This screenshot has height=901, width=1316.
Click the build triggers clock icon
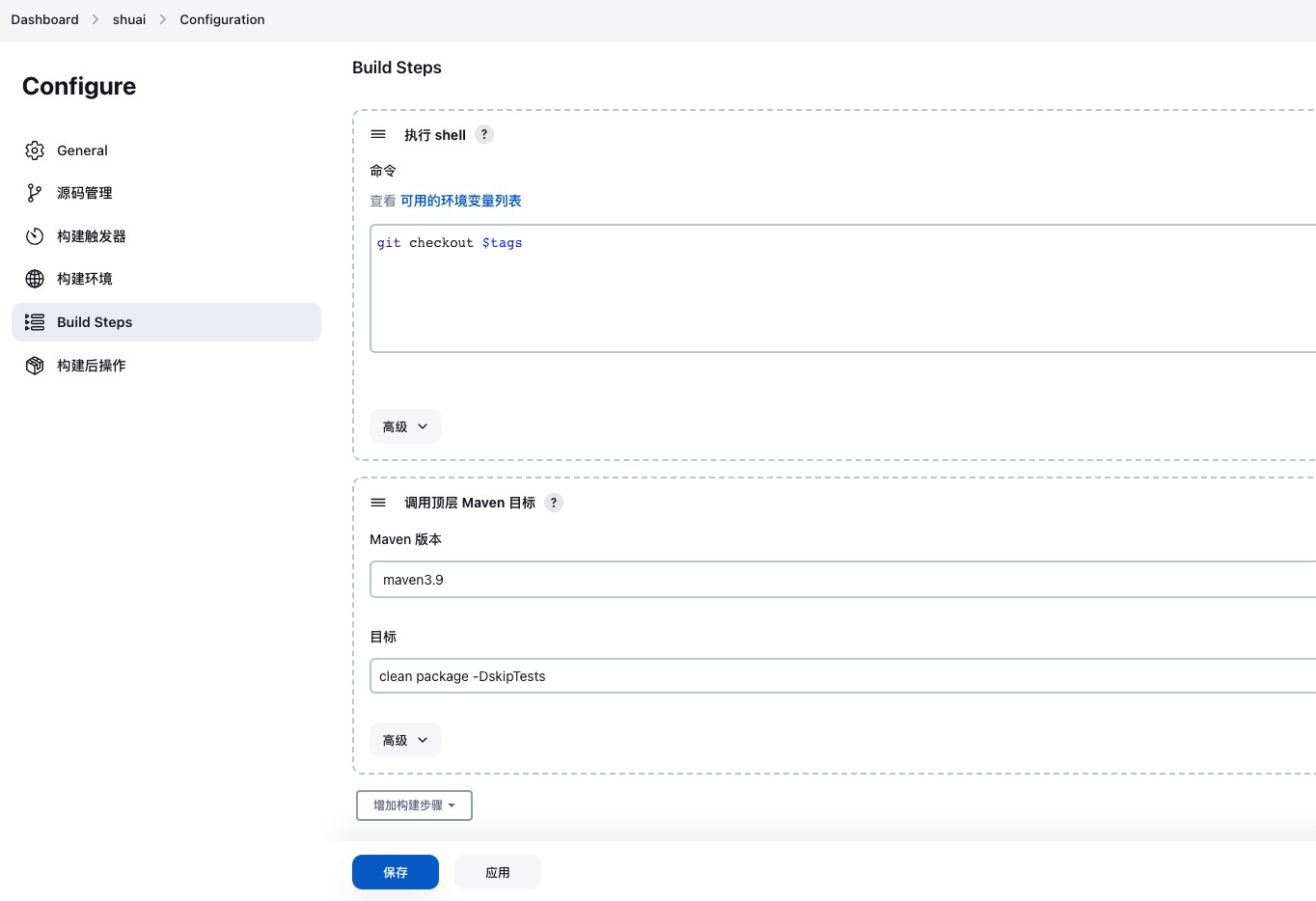pyautogui.click(x=35, y=236)
